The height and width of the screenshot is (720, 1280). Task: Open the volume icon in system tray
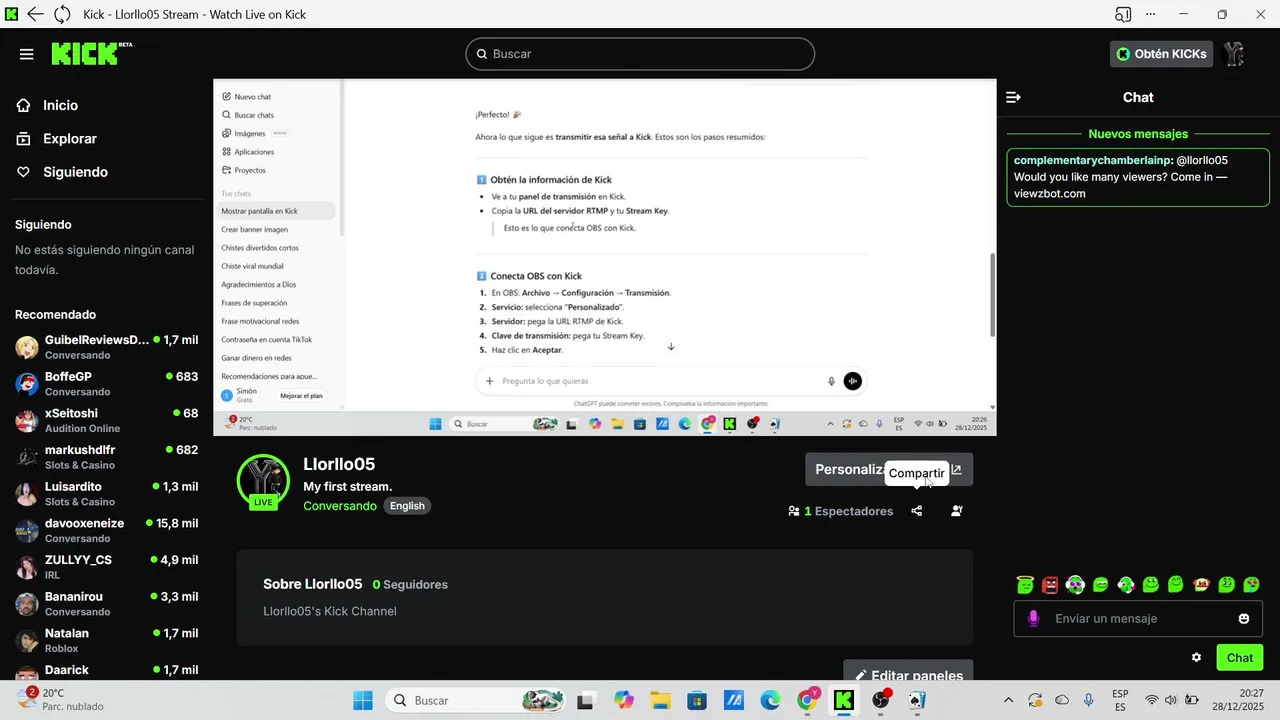pyautogui.click(x=1171, y=700)
